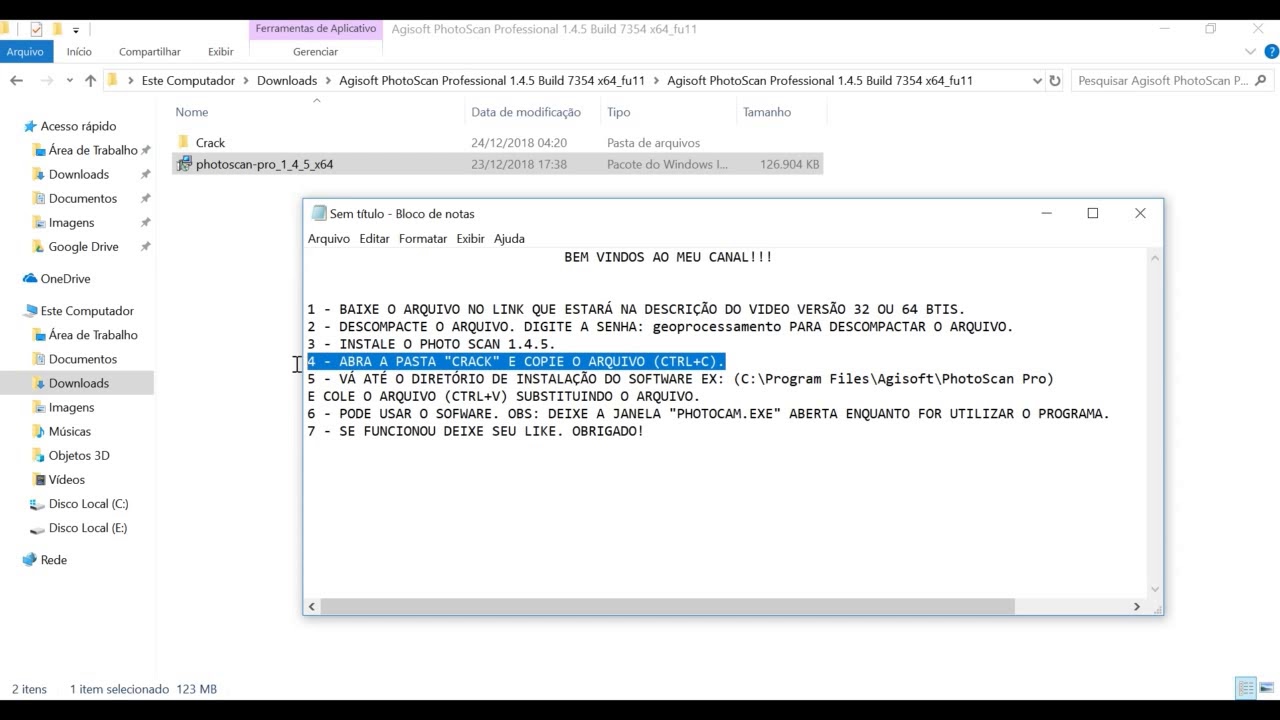This screenshot has width=1280, height=720.
Task: Refresh the folder with the refresh icon
Action: tap(1055, 80)
